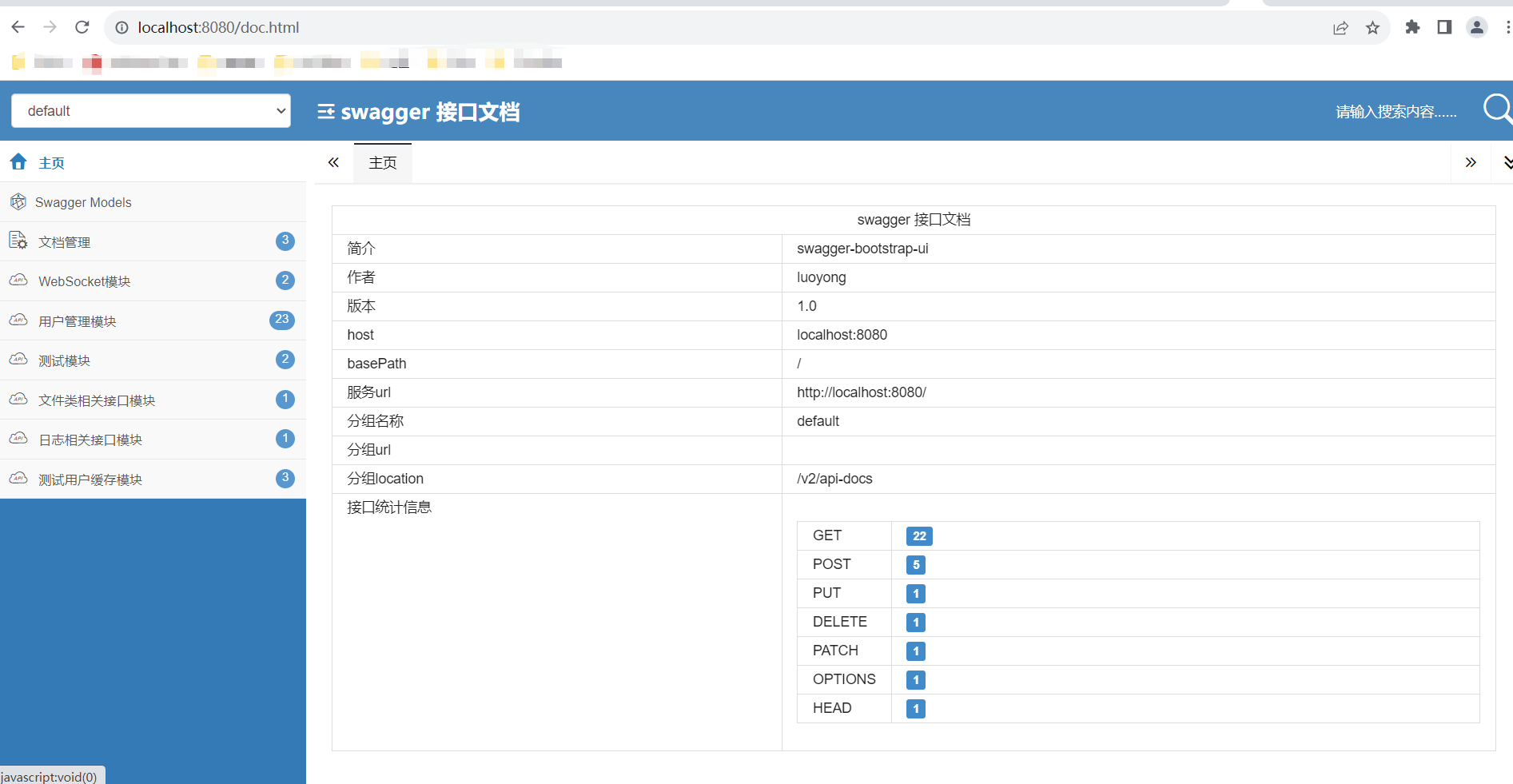Screen dimensions: 1513x784
Task: Click the swagger 接口文档 table heading
Action: (x=914, y=220)
